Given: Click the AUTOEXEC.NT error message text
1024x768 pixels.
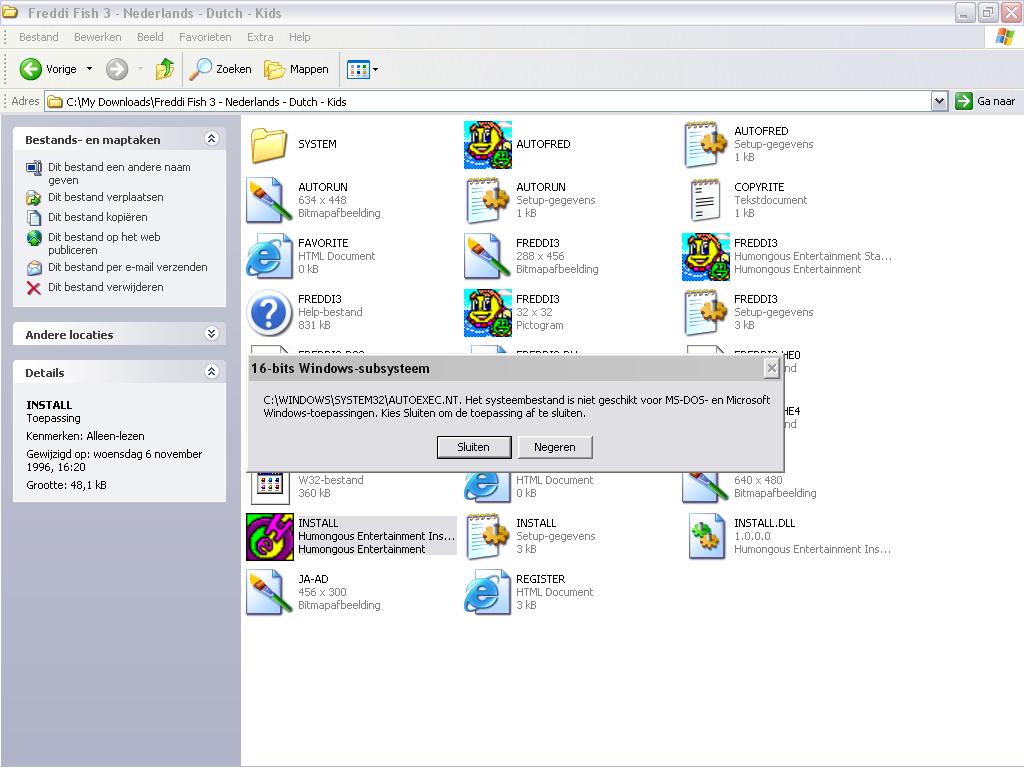Looking at the screenshot, I should point(517,406).
